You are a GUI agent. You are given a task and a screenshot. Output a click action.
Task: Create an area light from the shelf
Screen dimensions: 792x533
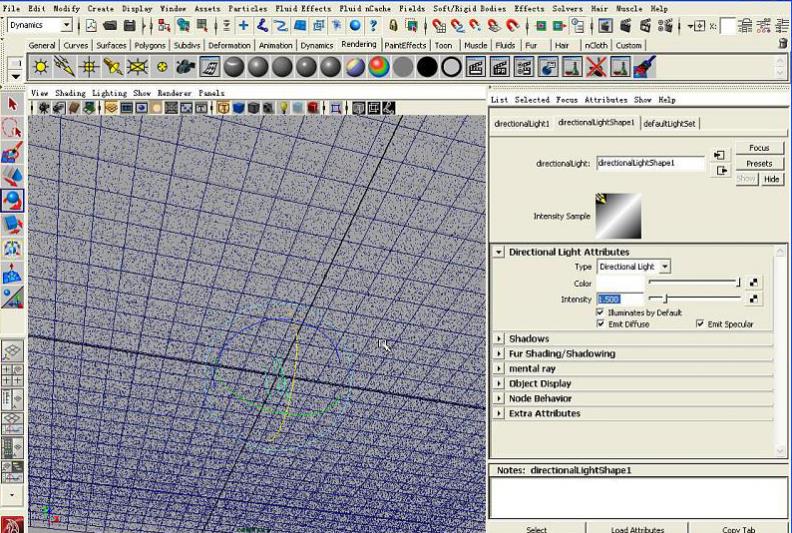(x=137, y=67)
